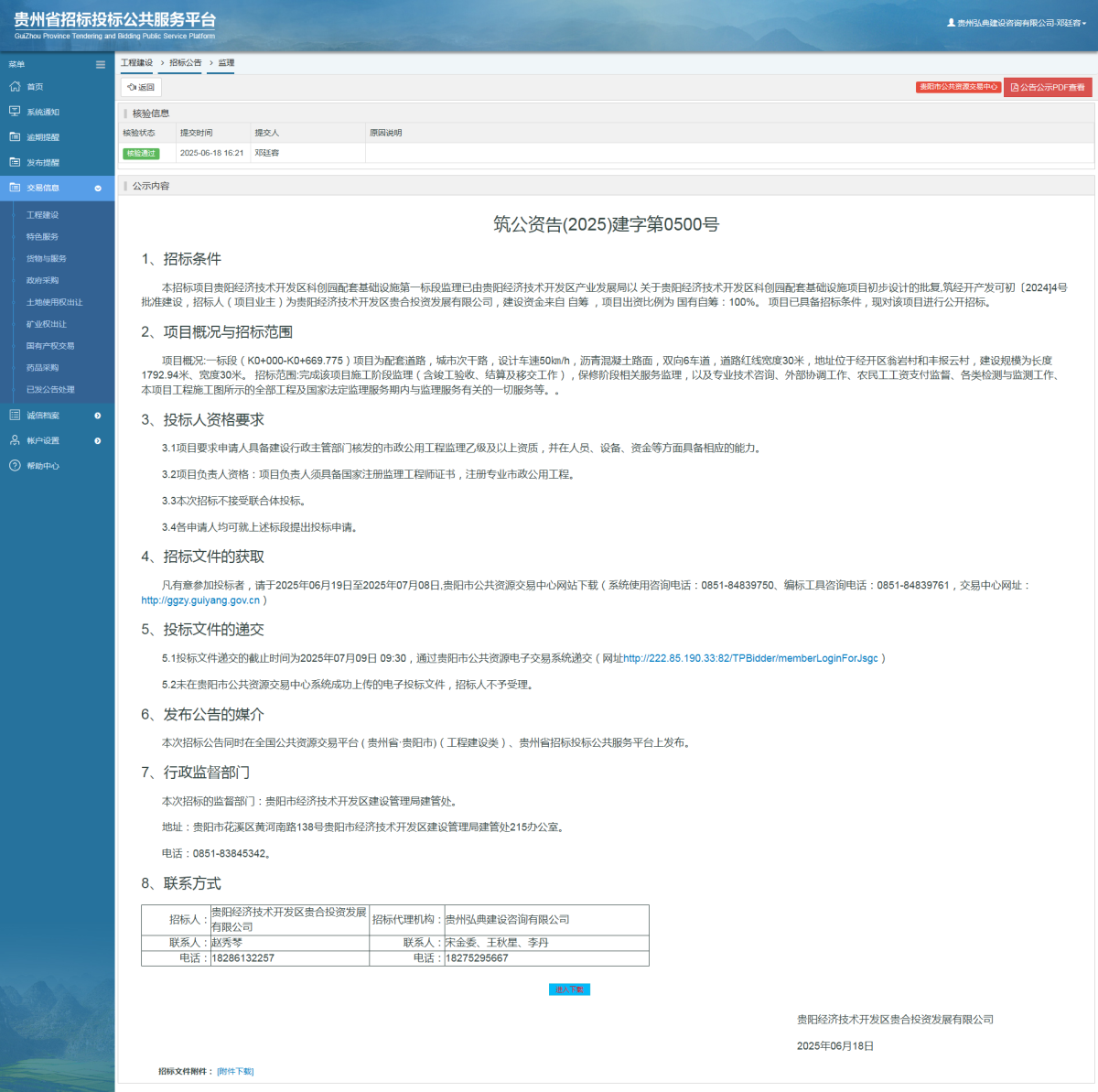The width and height of the screenshot is (1098, 1092).
Task: Click the 首页 home icon
Action: click(x=15, y=87)
